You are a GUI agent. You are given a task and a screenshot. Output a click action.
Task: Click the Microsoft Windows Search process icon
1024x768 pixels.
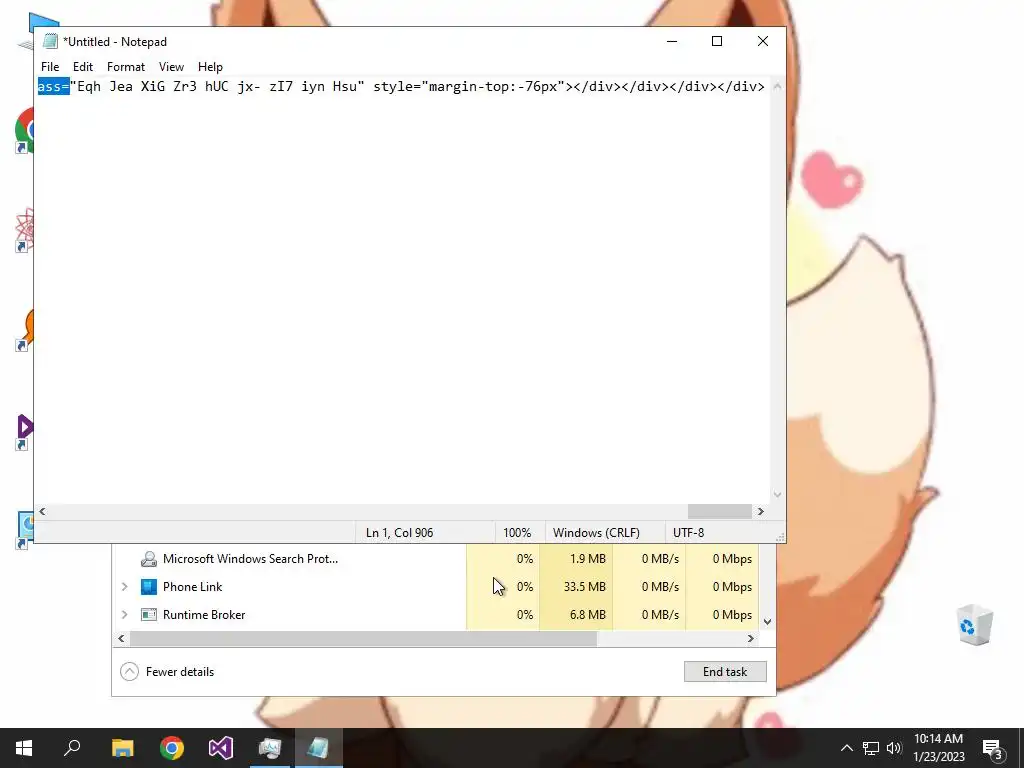pos(149,559)
